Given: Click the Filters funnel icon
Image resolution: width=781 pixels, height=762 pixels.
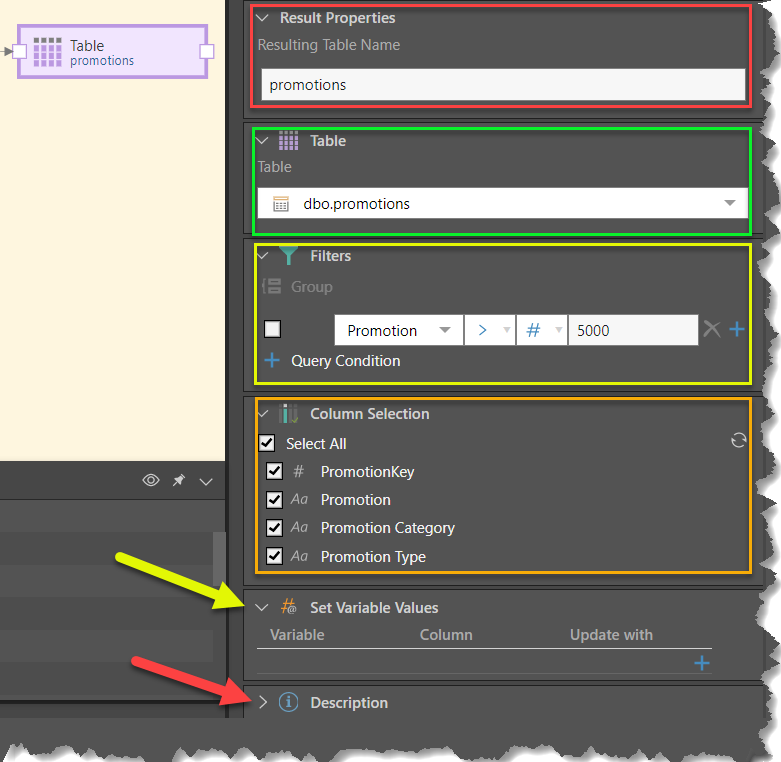Looking at the screenshot, I should pos(289,256).
